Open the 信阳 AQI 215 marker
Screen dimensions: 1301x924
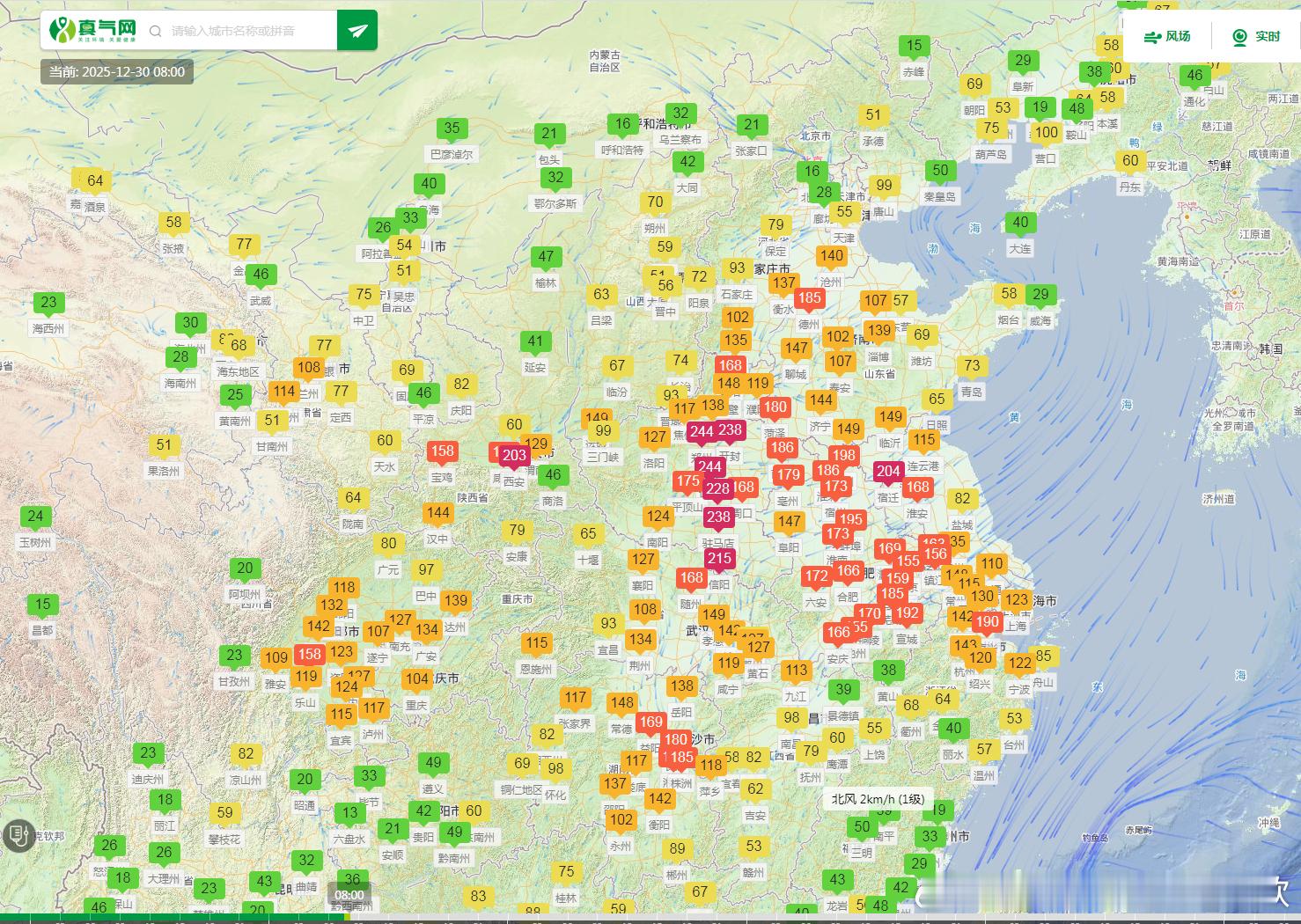tap(719, 561)
